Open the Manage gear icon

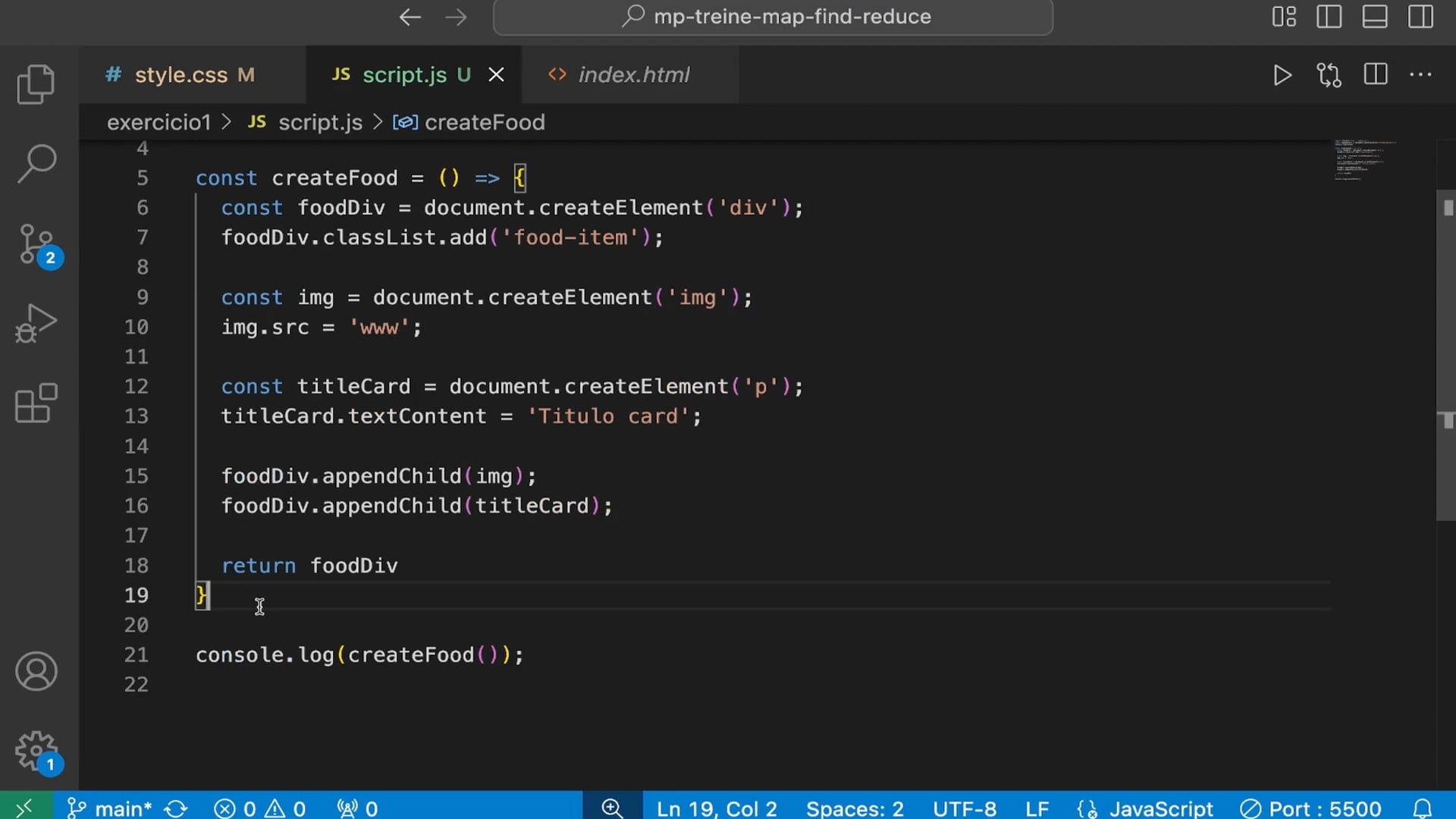click(36, 751)
